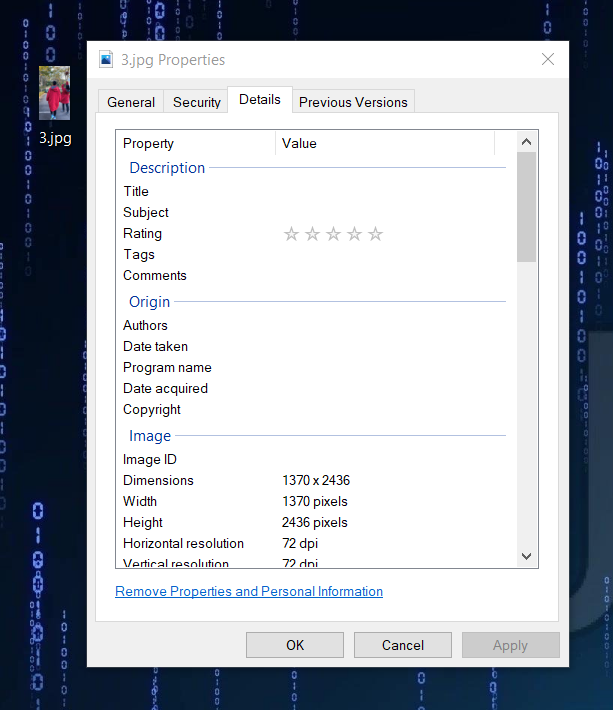Viewport: 613px width, 710px height.
Task: Set the rating to three stars
Action: pos(333,234)
